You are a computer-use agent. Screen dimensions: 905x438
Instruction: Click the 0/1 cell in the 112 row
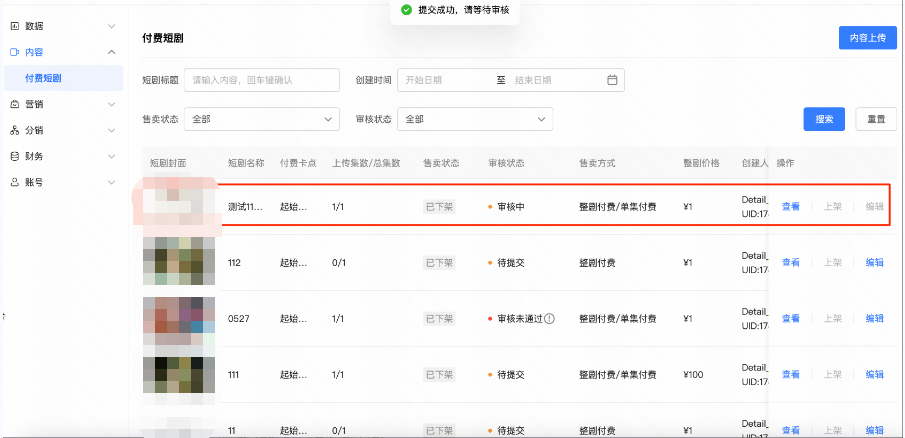click(338, 263)
